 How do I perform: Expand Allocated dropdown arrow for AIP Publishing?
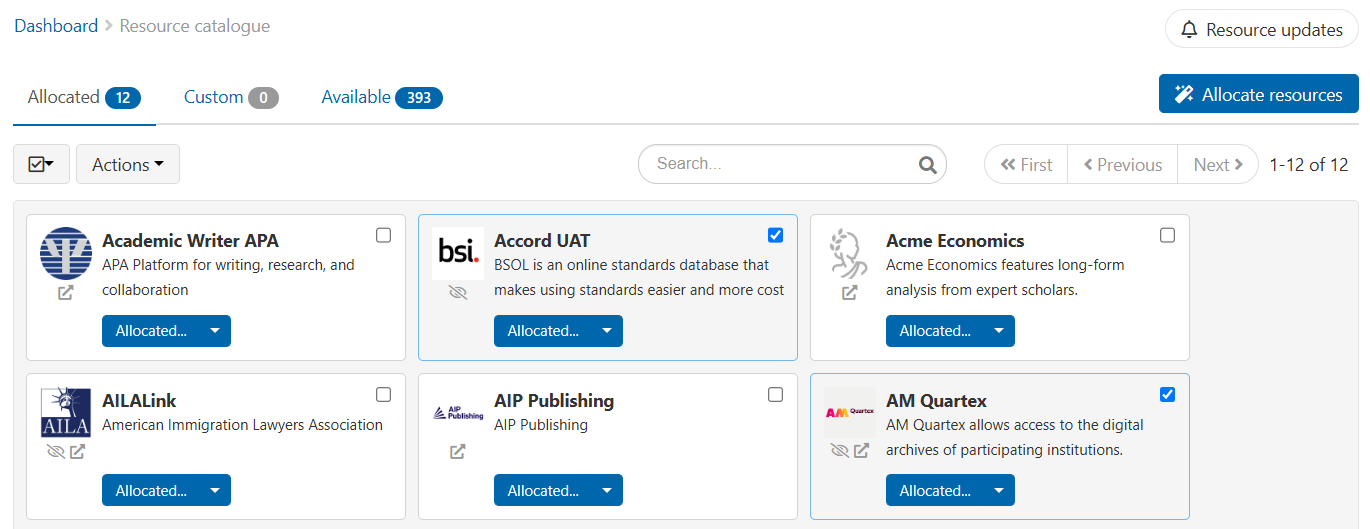pyautogui.click(x=607, y=490)
